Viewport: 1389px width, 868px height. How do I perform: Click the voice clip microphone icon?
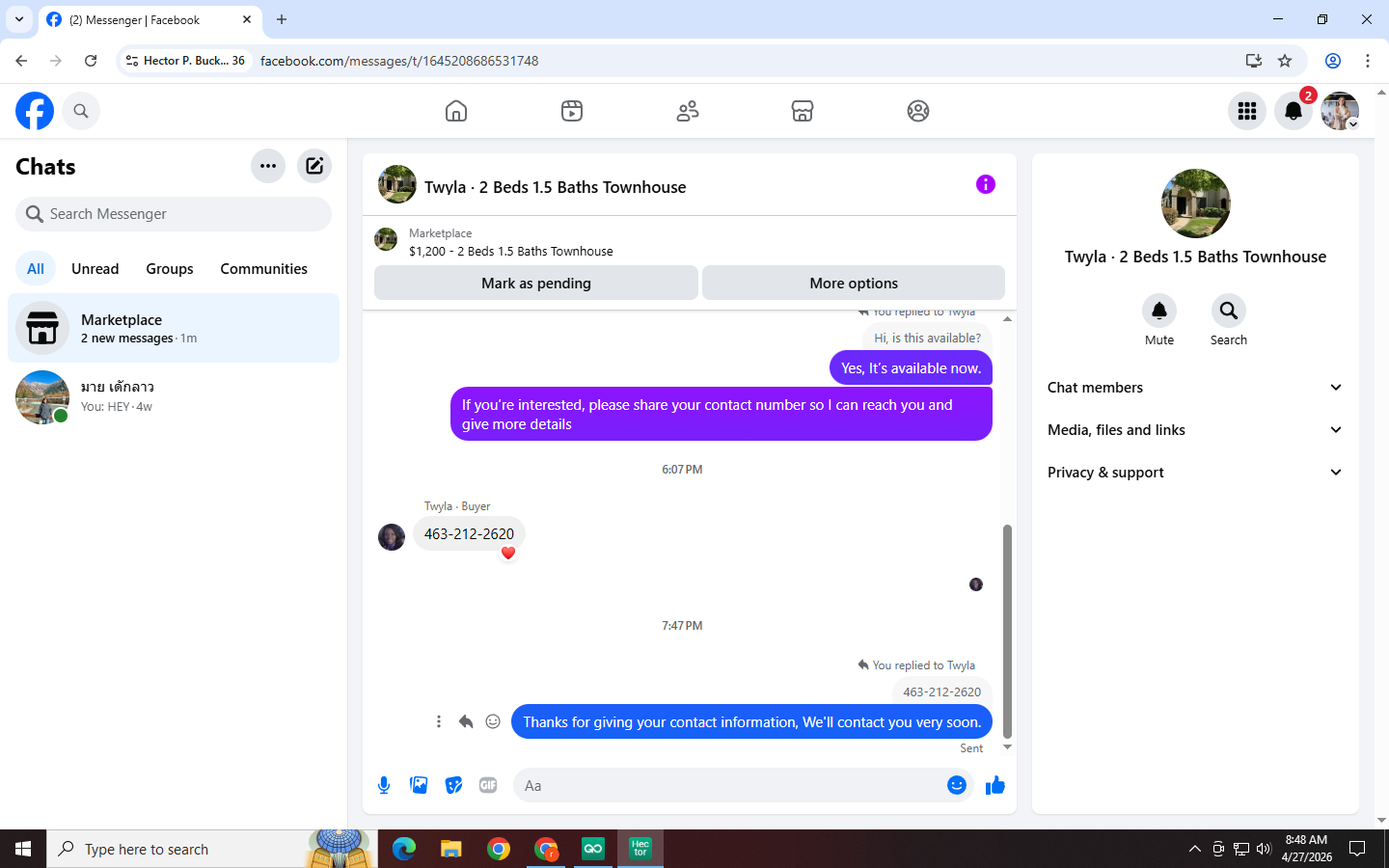coord(384,785)
